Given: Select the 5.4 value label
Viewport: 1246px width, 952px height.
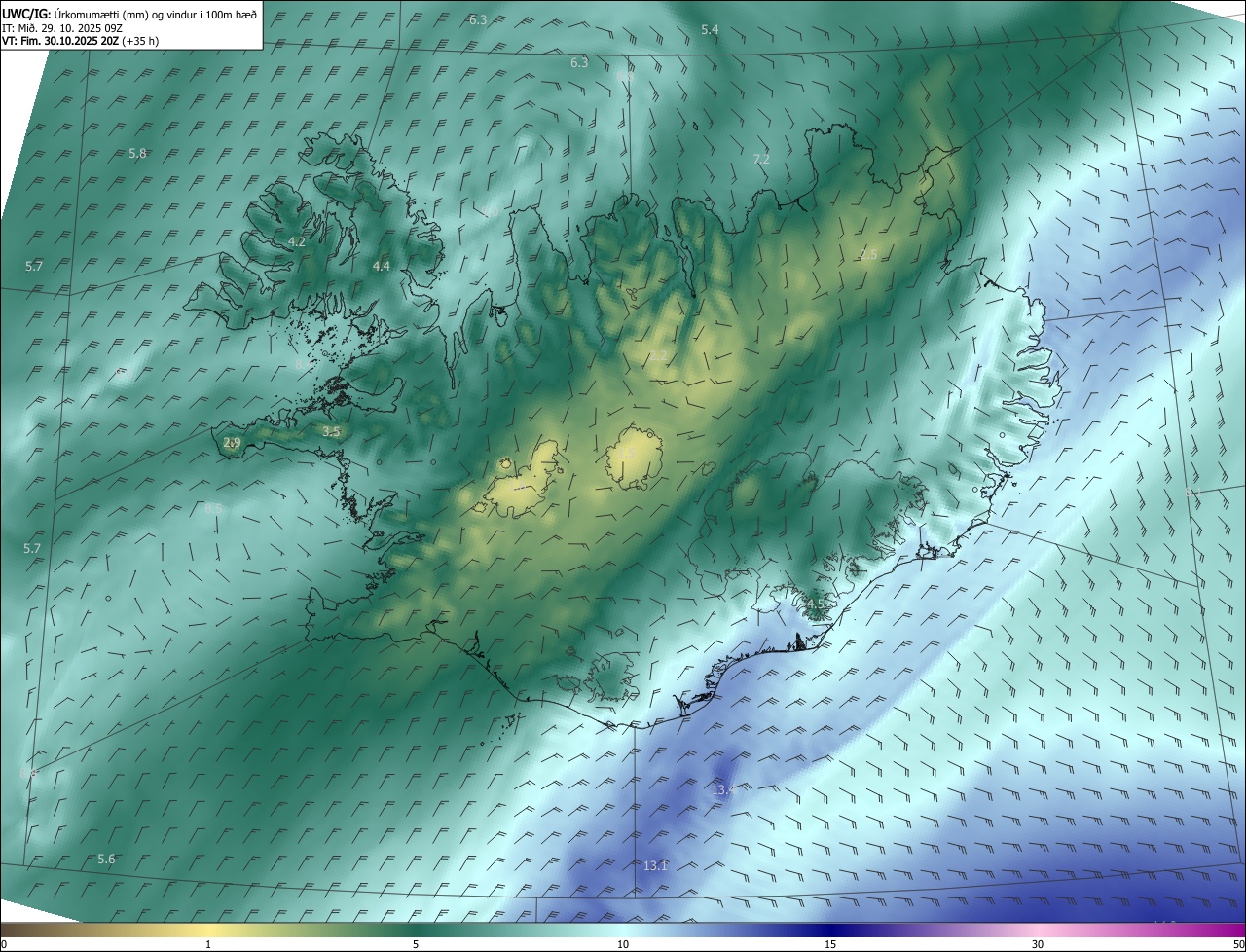Looking at the screenshot, I should (710, 30).
